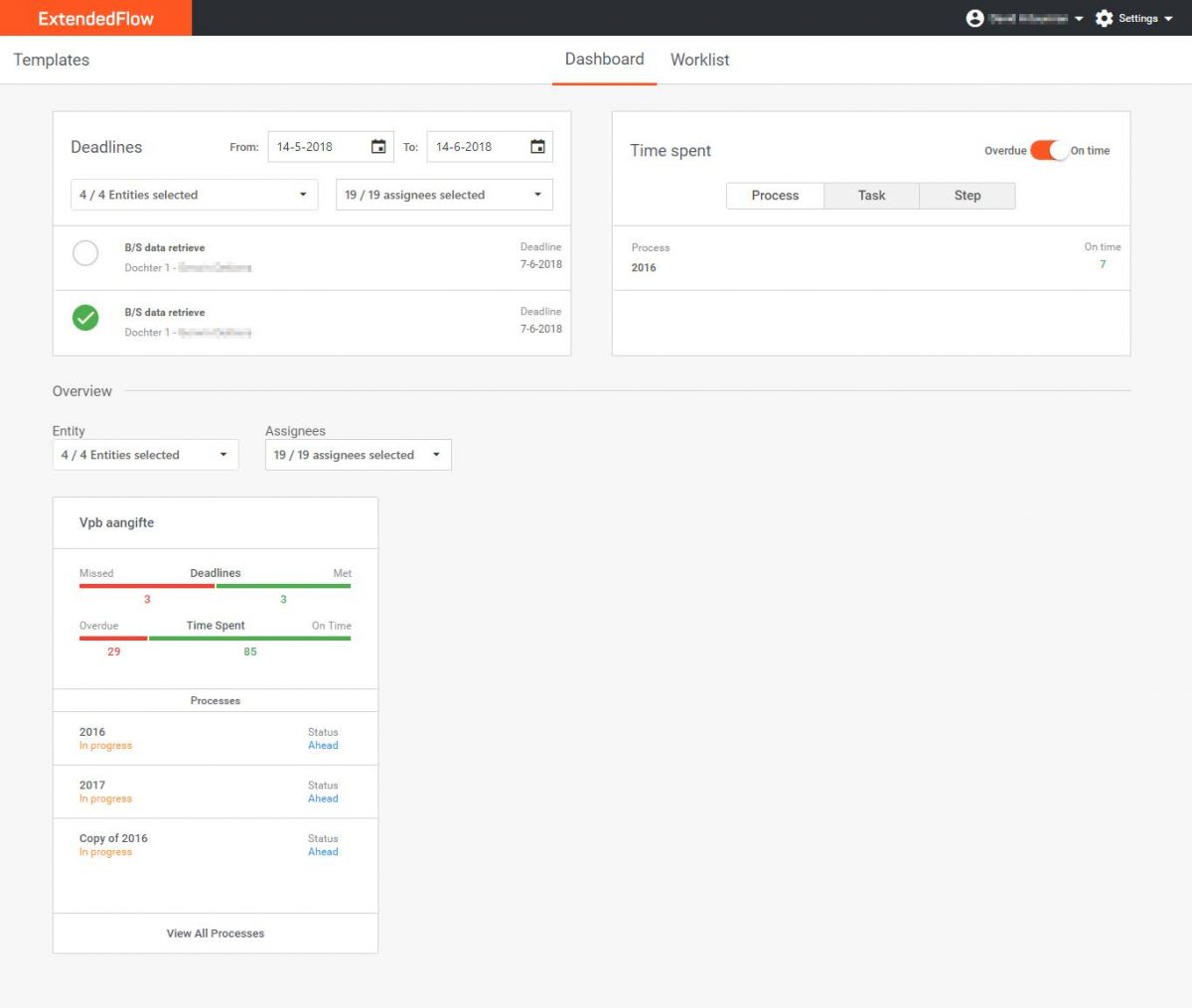Open the calendar icon for To date

pos(537,146)
